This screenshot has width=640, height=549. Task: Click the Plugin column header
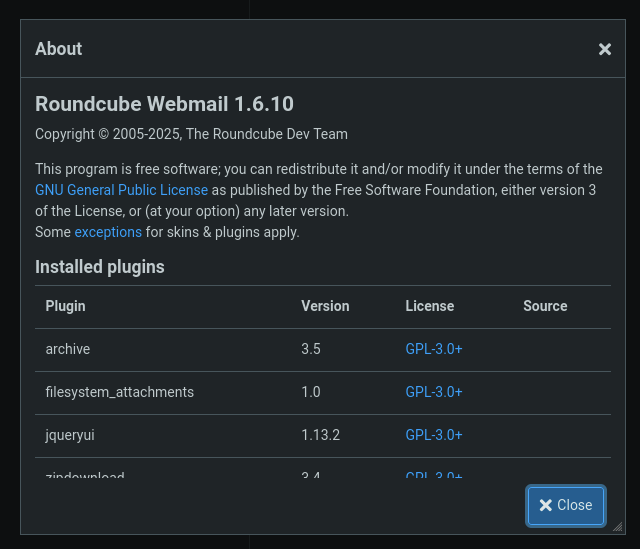pyautogui.click(x=65, y=306)
